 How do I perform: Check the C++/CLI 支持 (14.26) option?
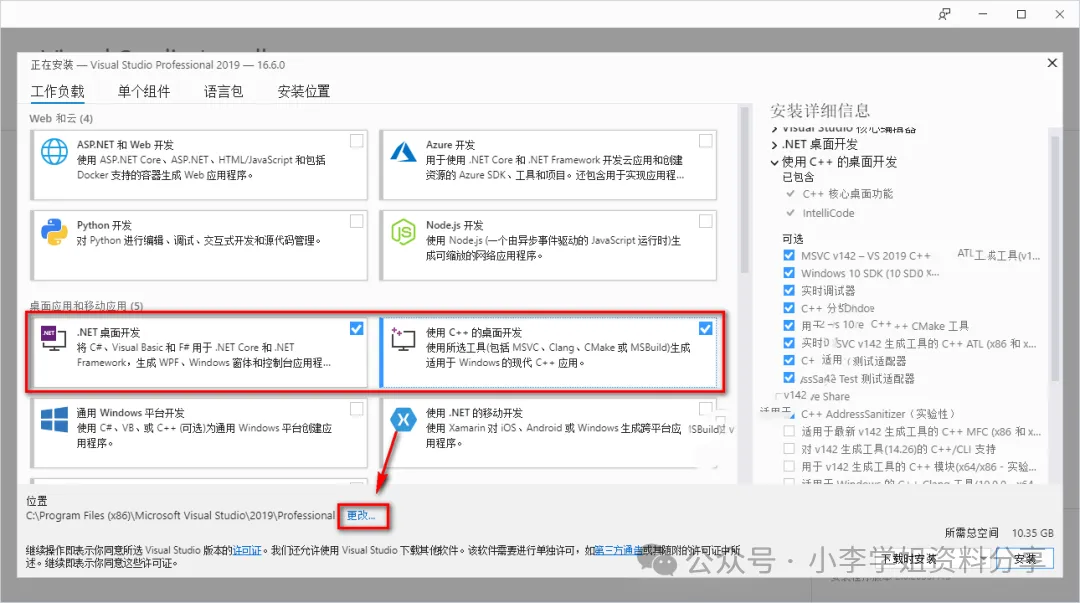click(x=789, y=449)
